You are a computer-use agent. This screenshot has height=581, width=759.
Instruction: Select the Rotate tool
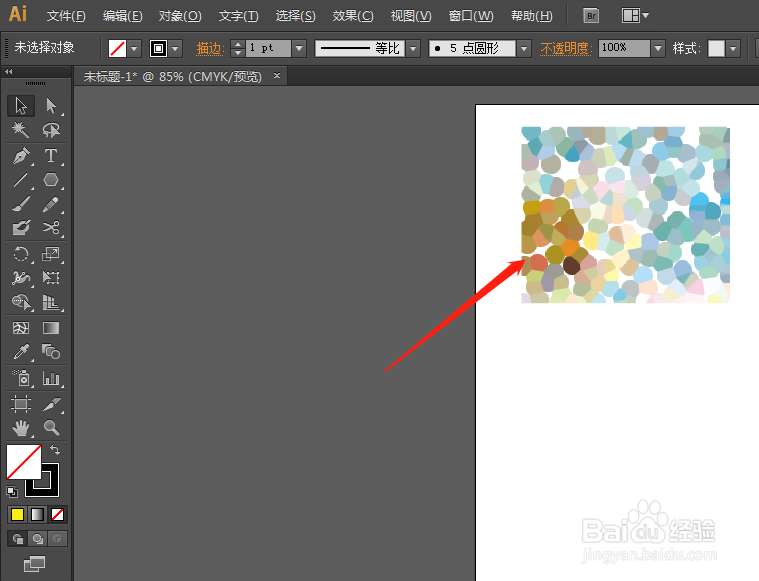point(21,254)
